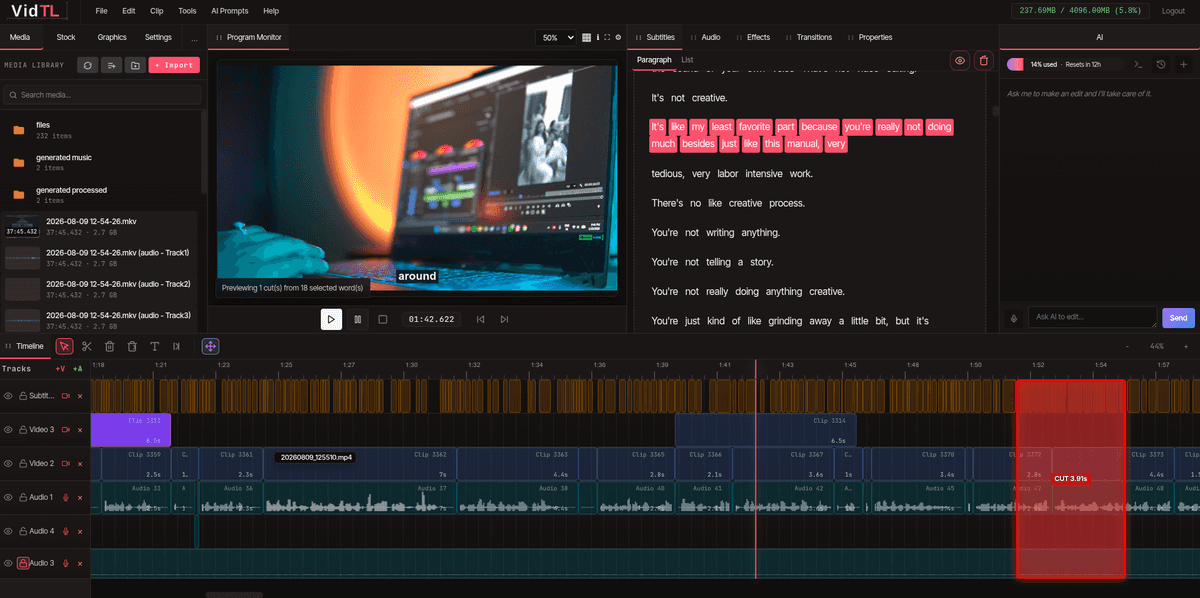This screenshot has width=1200, height=598.
Task: Open the Effects panel tab
Action: pyautogui.click(x=758, y=37)
